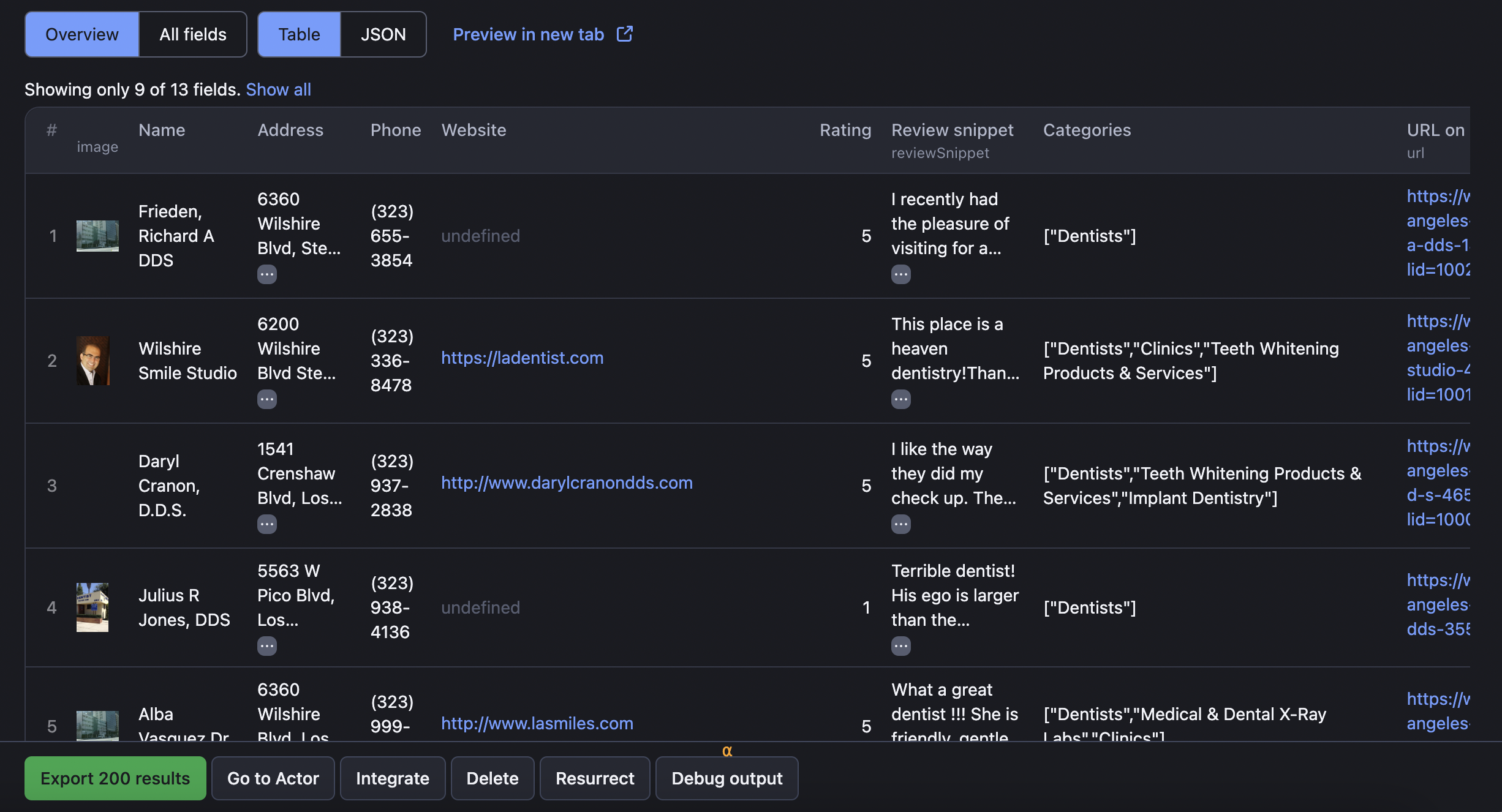Click the Show all fields link
1502x812 pixels.
tap(278, 89)
